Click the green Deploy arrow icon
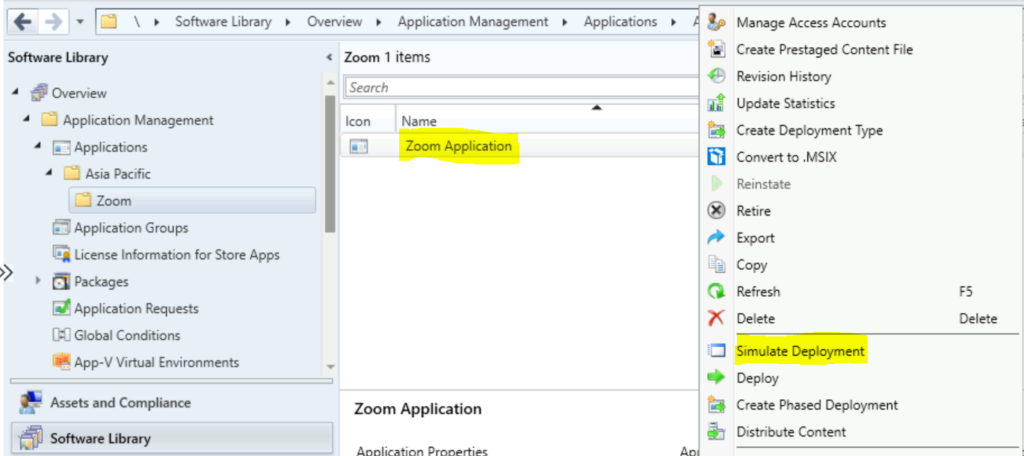Viewport: 1024px width, 456px height. 716,378
